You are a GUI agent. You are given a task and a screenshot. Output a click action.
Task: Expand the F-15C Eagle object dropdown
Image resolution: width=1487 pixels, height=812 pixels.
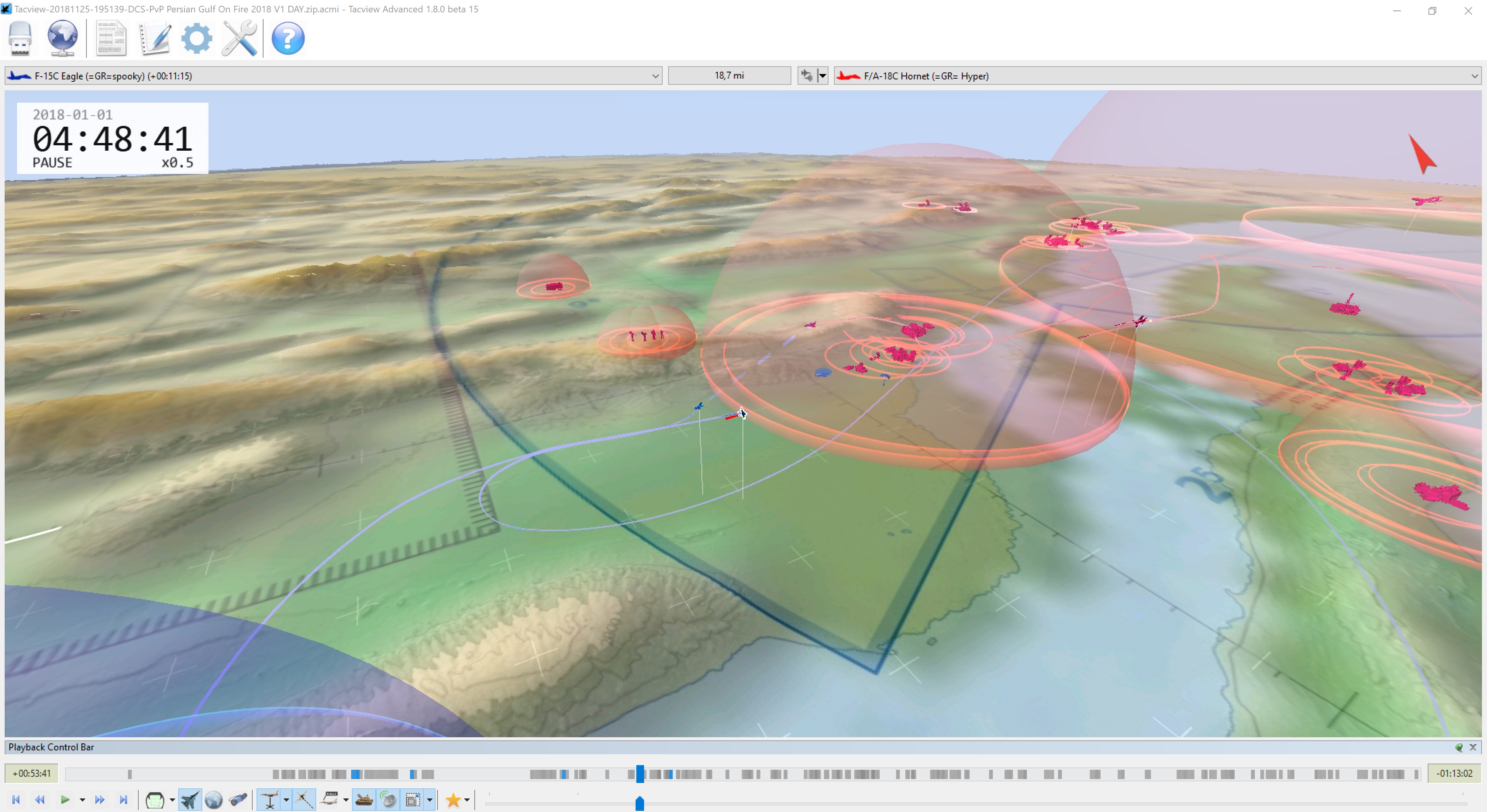point(655,76)
